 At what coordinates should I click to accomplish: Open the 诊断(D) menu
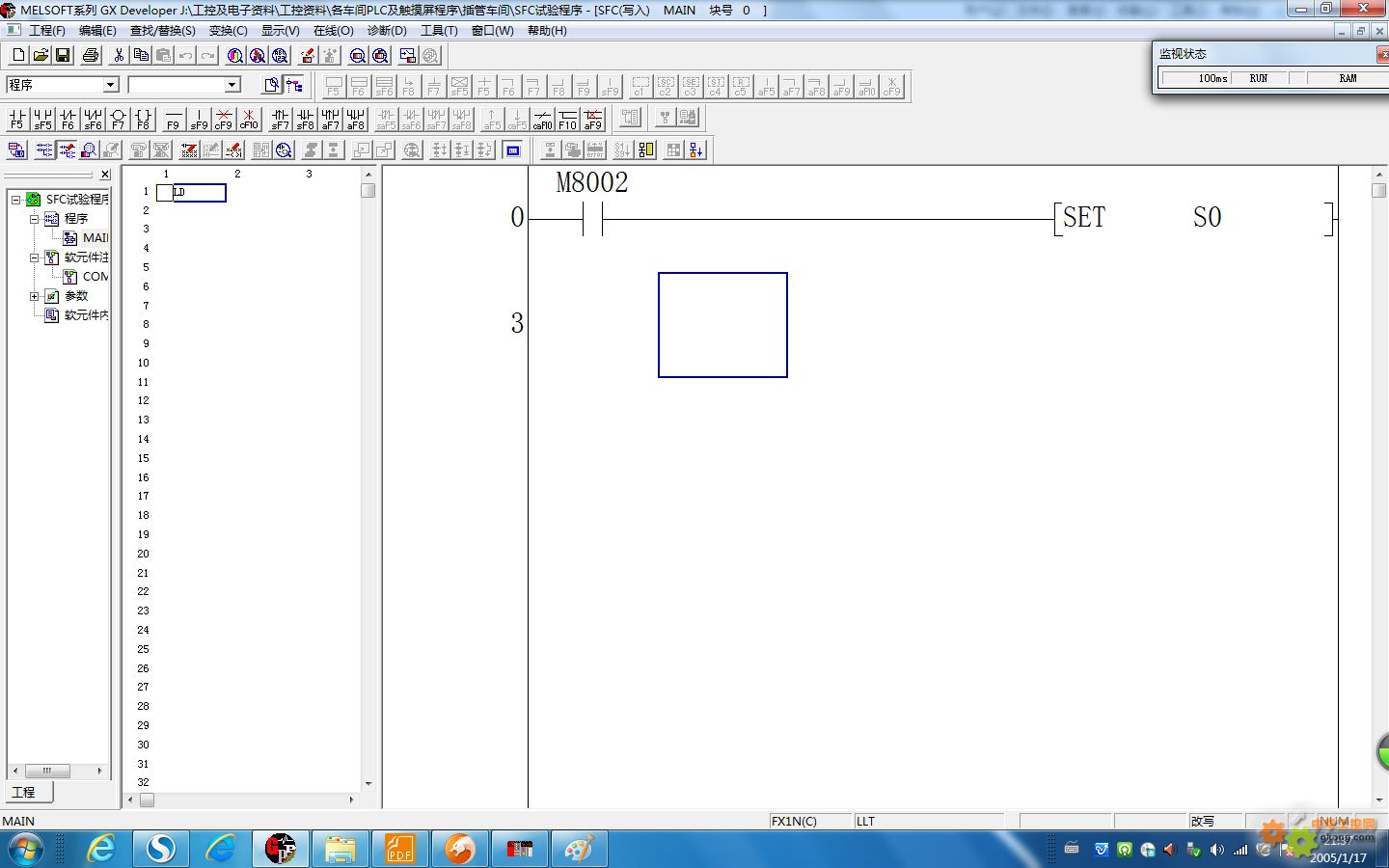[x=387, y=31]
